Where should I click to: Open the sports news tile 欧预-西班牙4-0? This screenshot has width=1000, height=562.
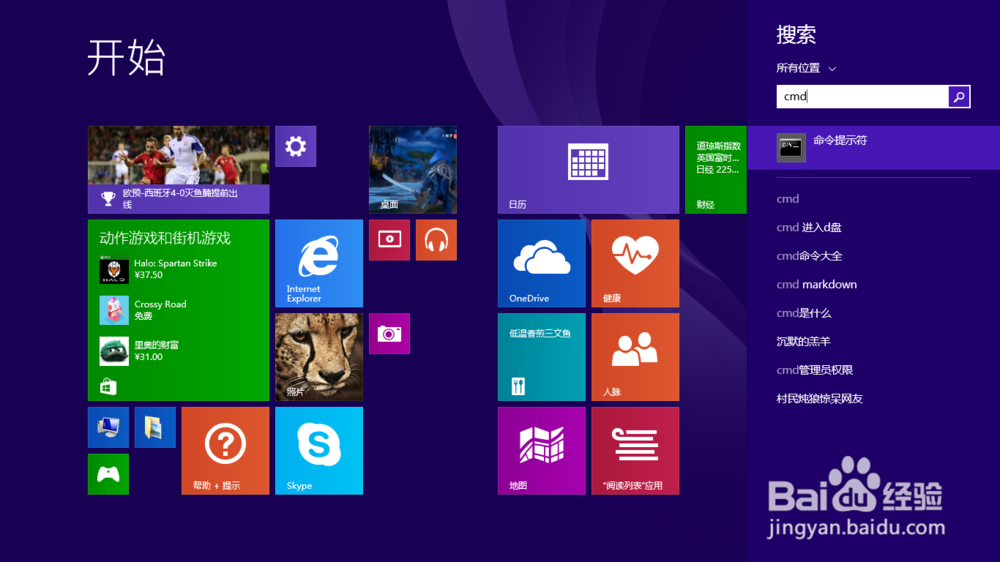click(x=179, y=170)
